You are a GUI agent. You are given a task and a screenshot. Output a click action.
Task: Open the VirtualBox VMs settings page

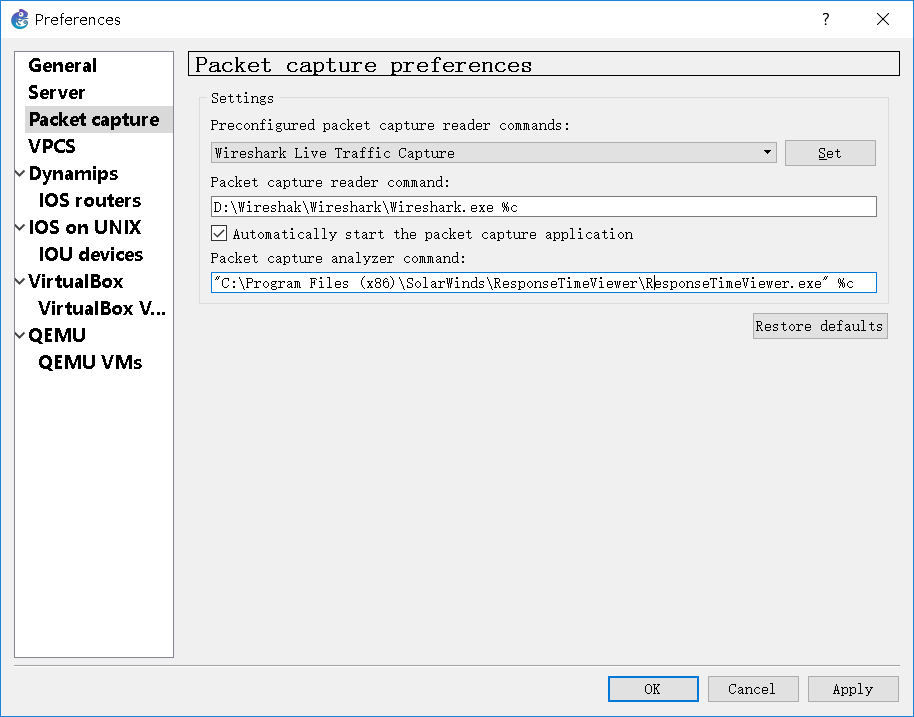[102, 308]
